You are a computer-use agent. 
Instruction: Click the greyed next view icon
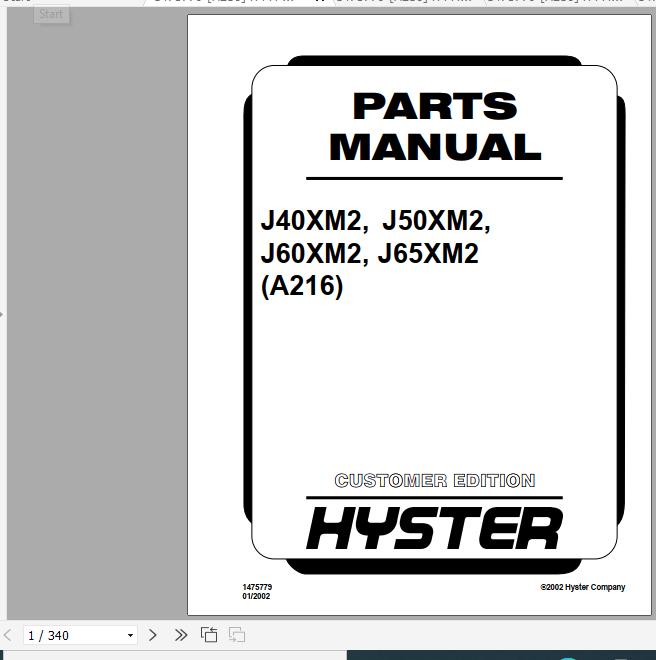point(237,635)
